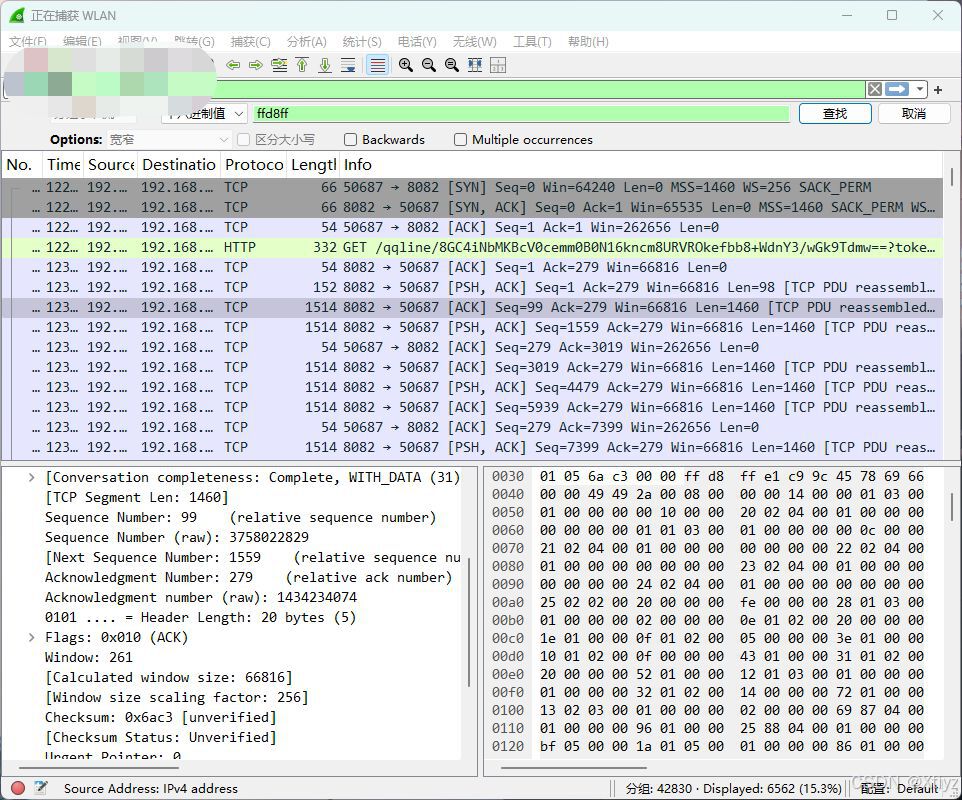Select the Seq=7399 Ack=279 packet row
This screenshot has height=800, width=962.
472,447
